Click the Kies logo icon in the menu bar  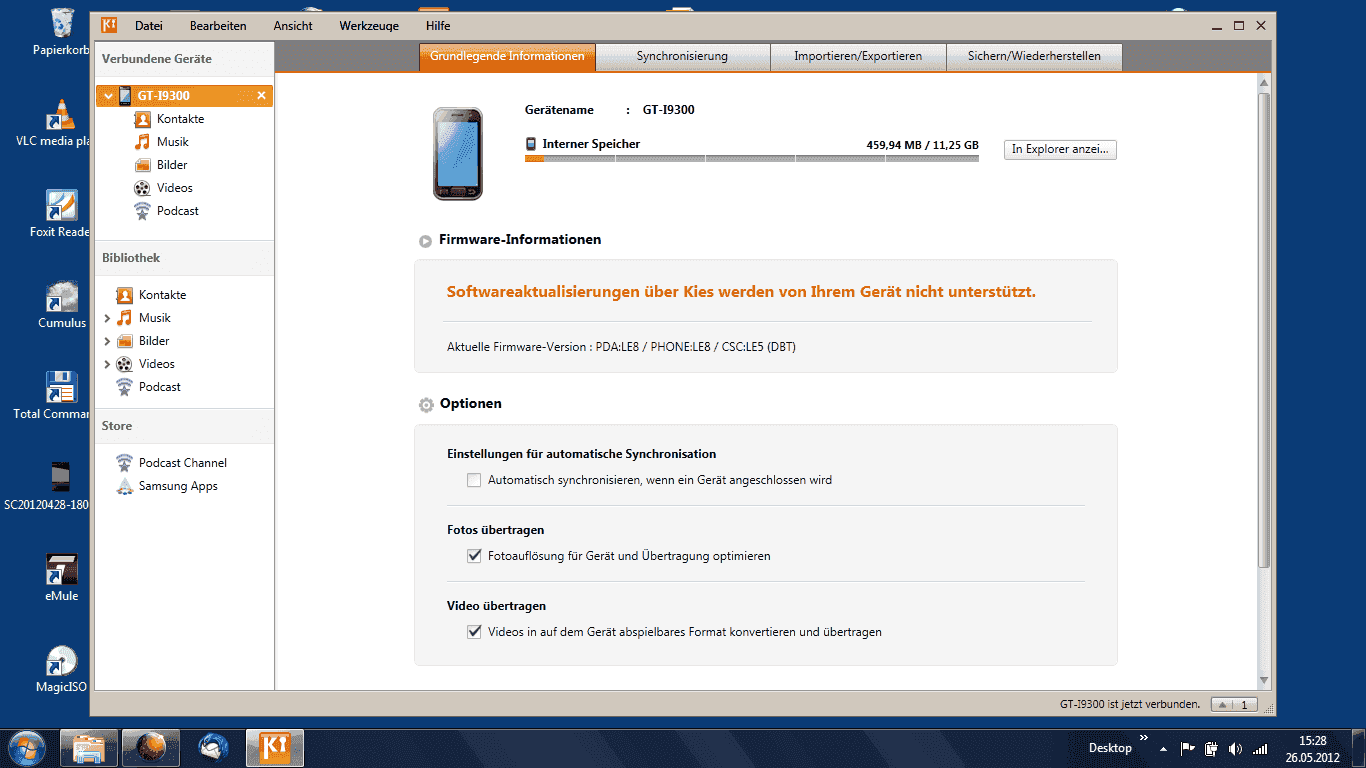click(x=109, y=26)
